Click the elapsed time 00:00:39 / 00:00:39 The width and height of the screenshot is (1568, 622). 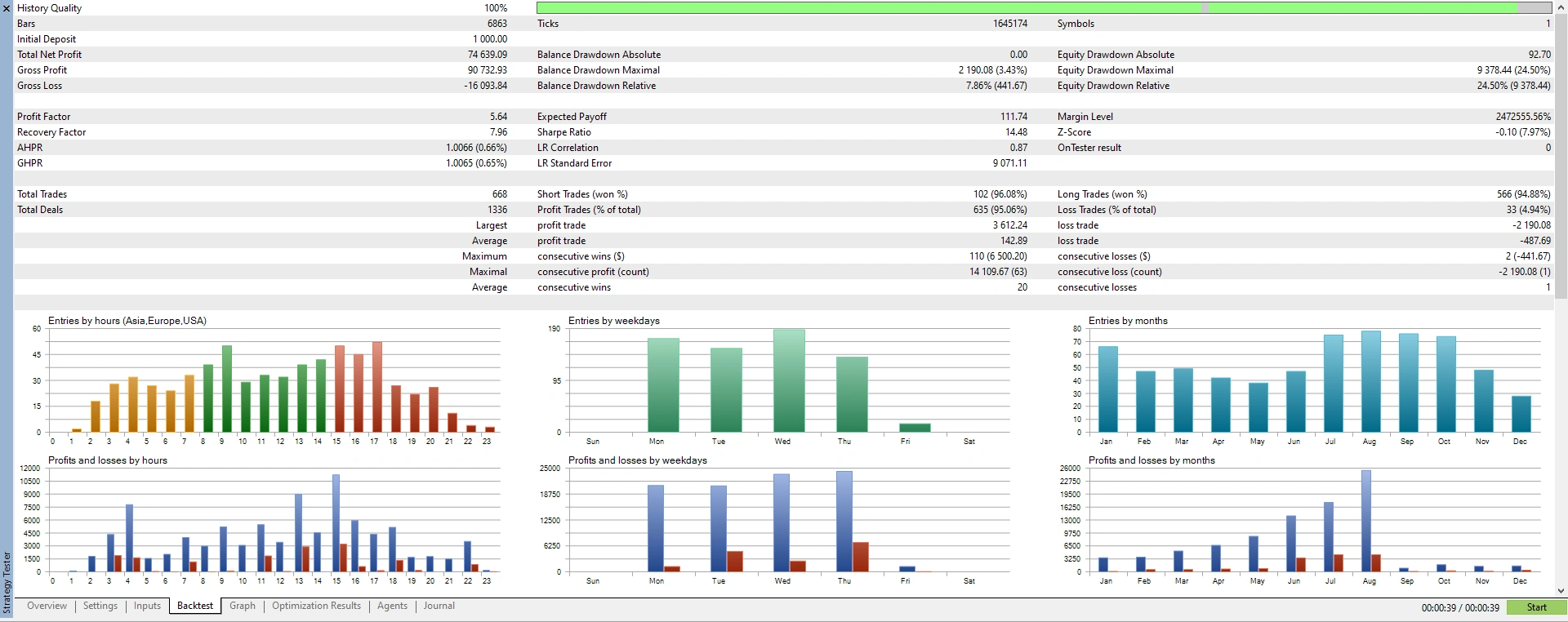click(1460, 607)
